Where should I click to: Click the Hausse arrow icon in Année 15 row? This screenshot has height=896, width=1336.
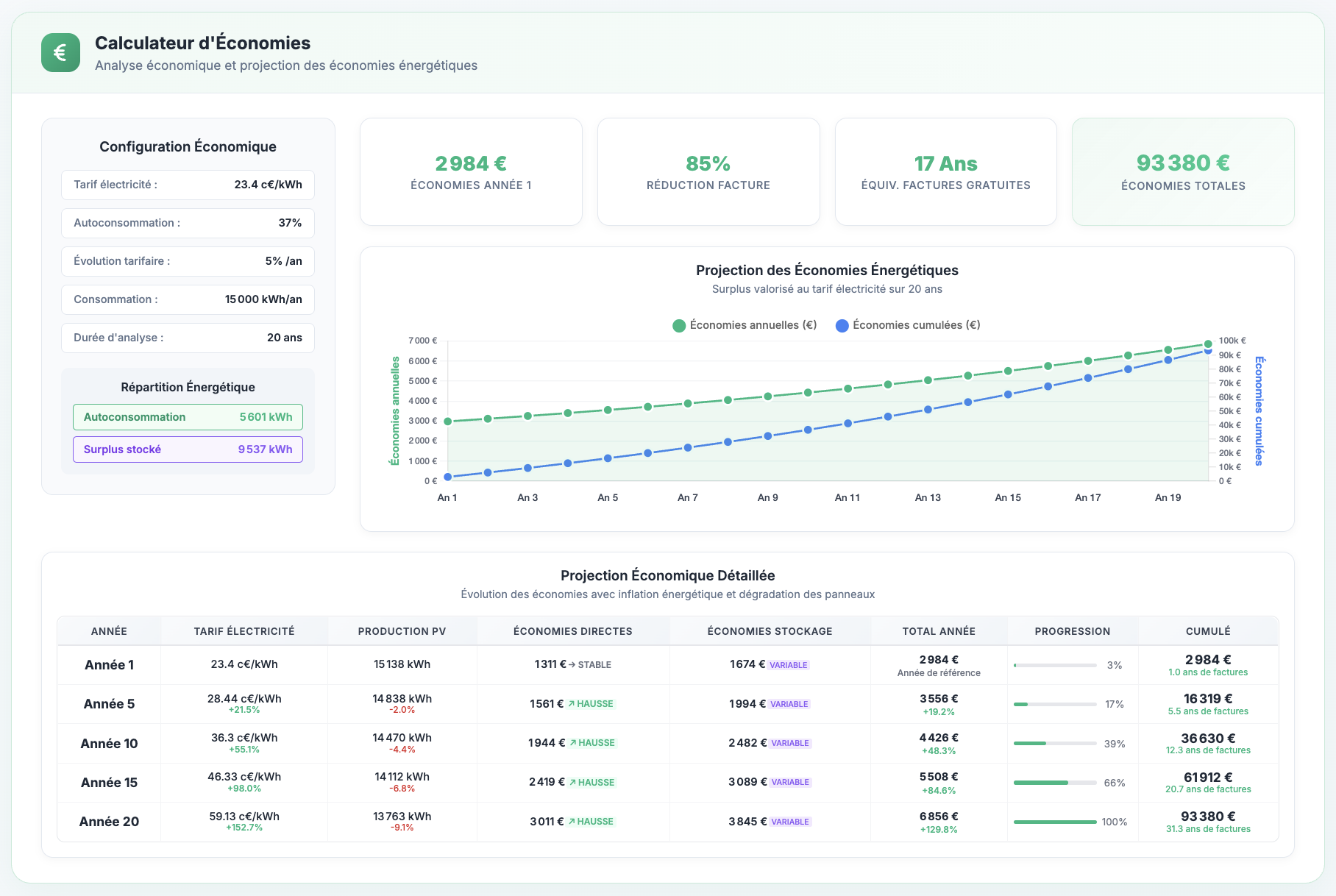click(572, 783)
